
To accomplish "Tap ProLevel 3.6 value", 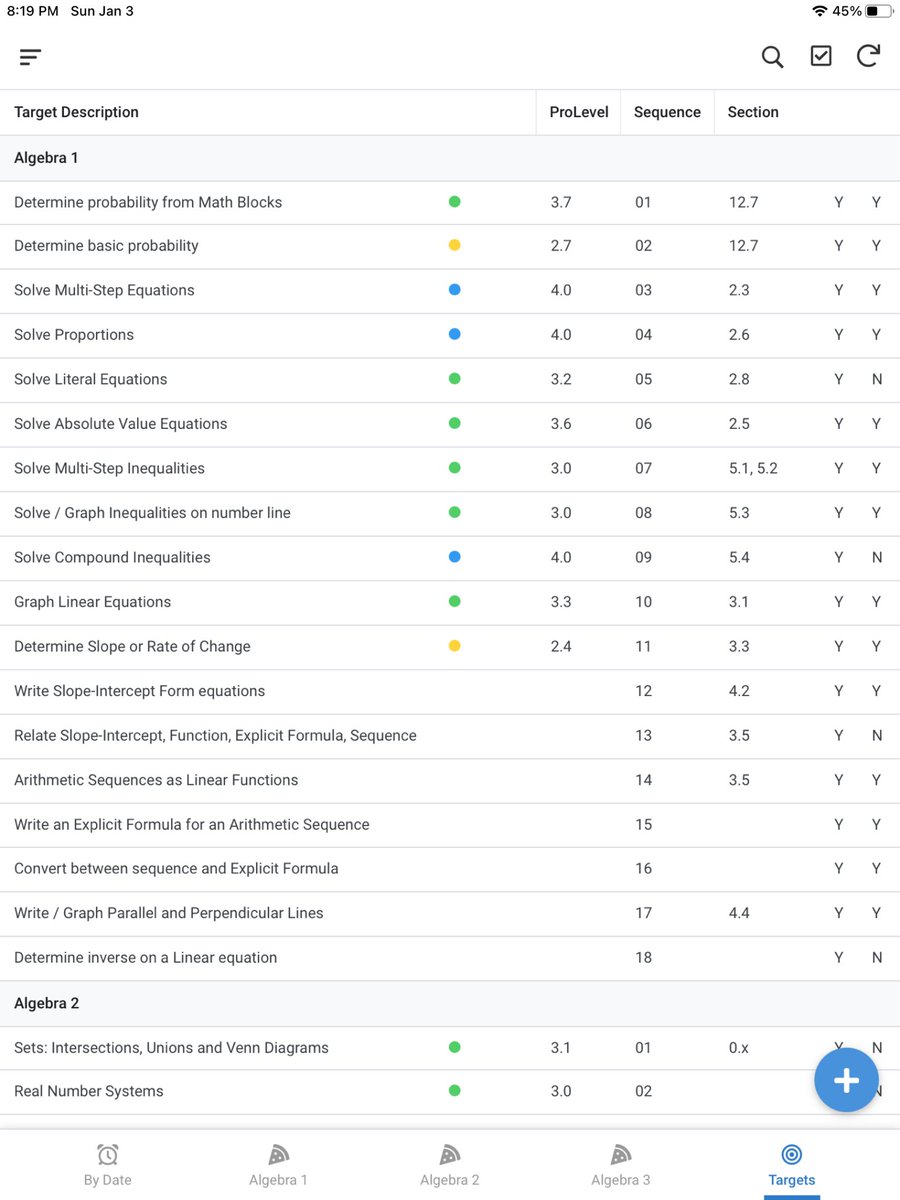I will click(561, 424).
